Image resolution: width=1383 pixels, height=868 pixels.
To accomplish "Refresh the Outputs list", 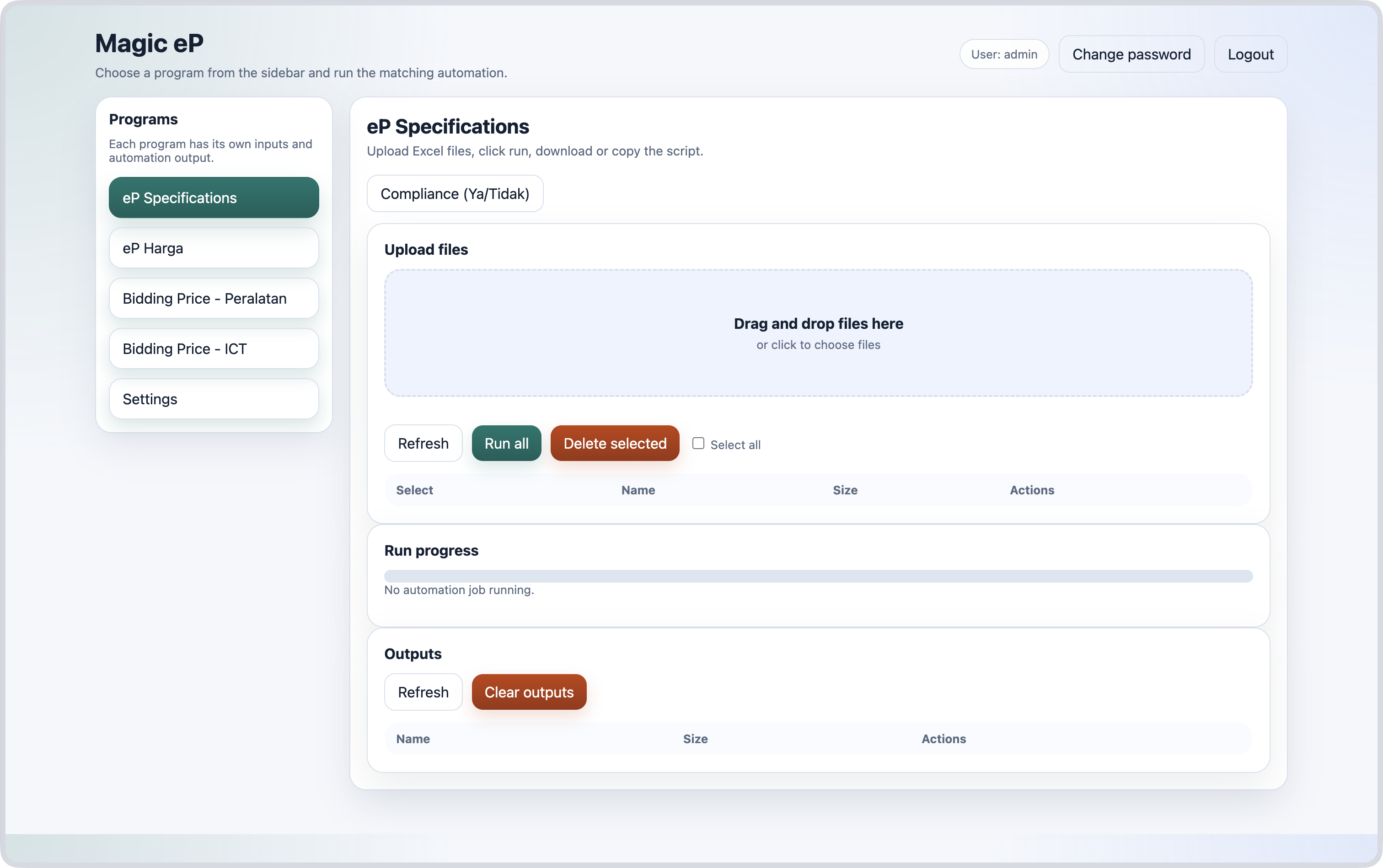I will point(423,692).
